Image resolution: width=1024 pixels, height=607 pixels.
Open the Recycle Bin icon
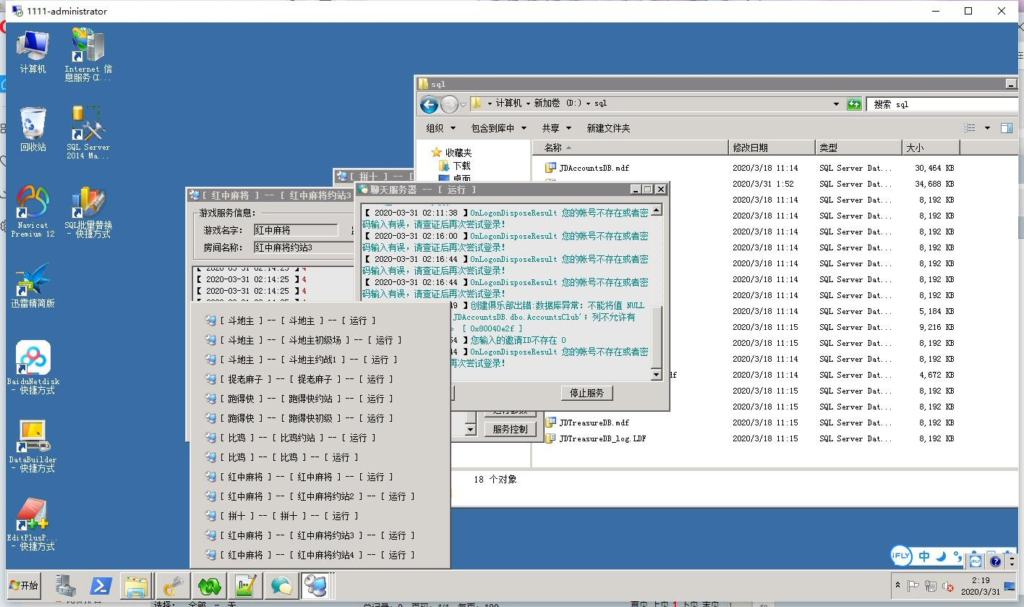pyautogui.click(x=32, y=127)
